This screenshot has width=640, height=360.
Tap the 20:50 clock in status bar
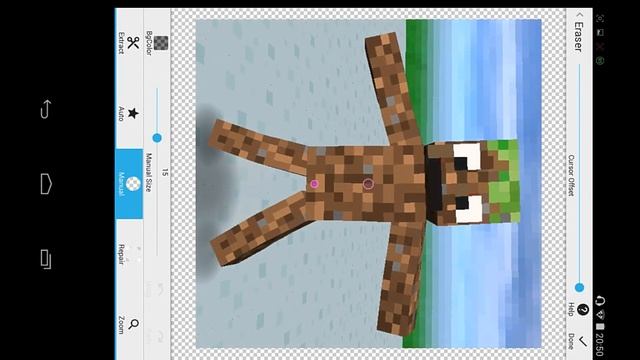[599, 344]
